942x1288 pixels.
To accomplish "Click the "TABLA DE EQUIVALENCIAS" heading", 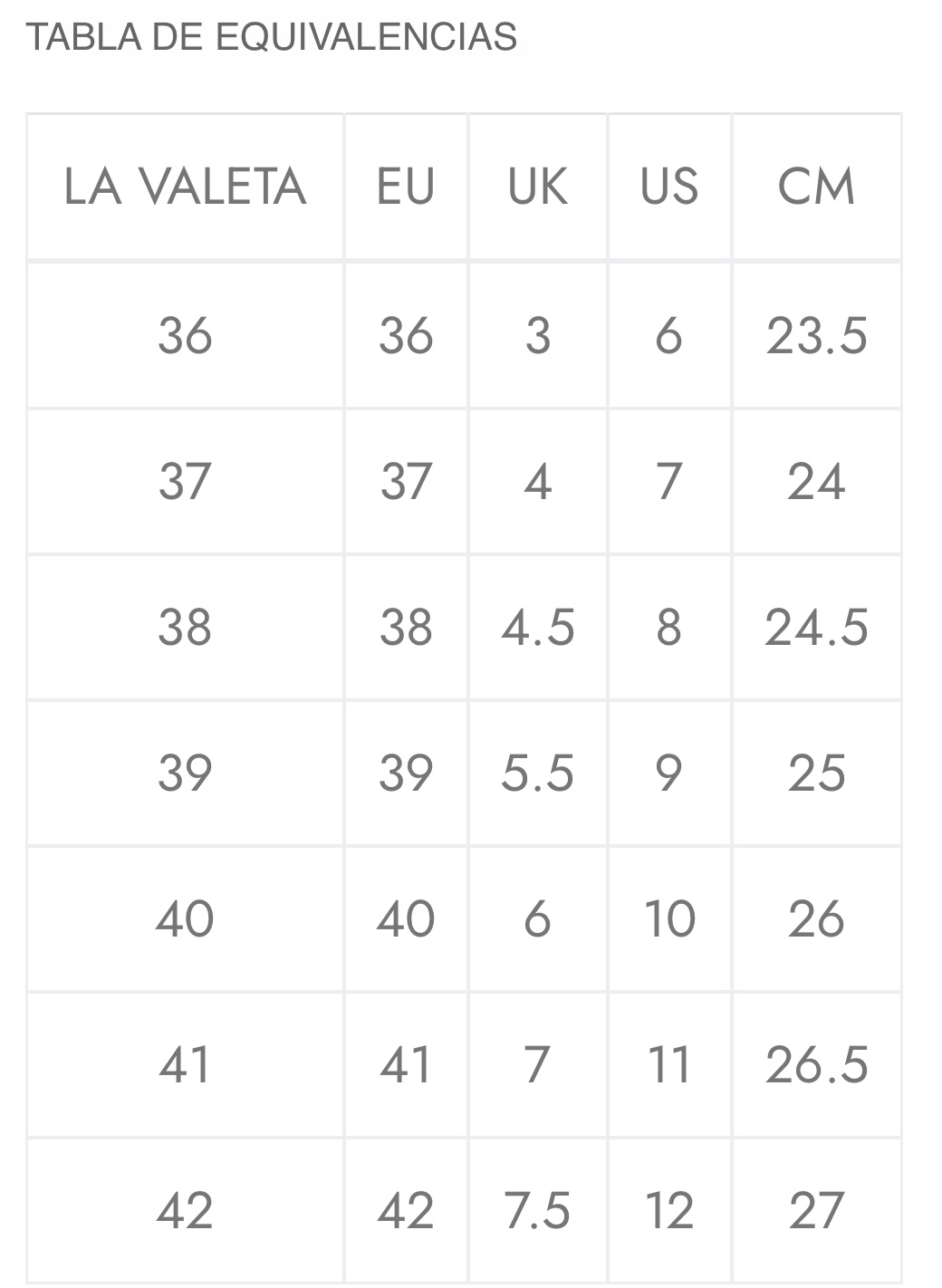I will click(271, 37).
